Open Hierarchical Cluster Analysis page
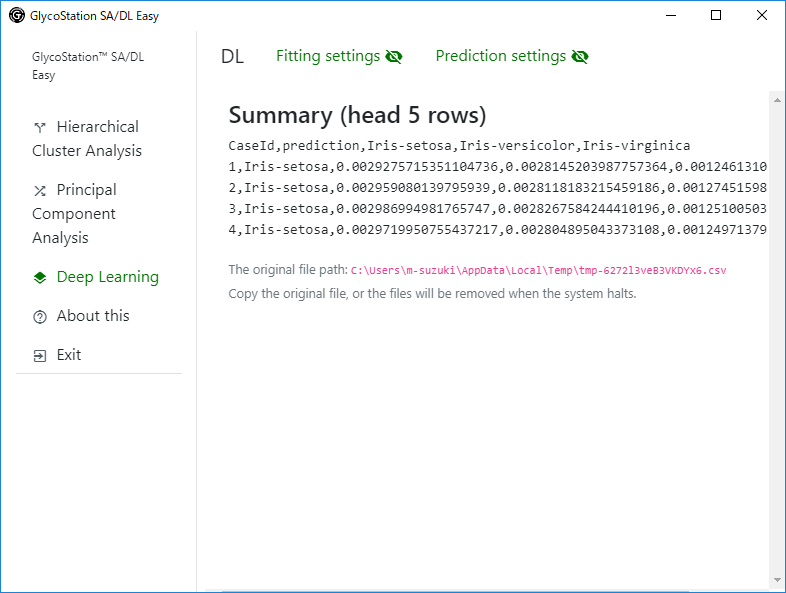 click(87, 139)
